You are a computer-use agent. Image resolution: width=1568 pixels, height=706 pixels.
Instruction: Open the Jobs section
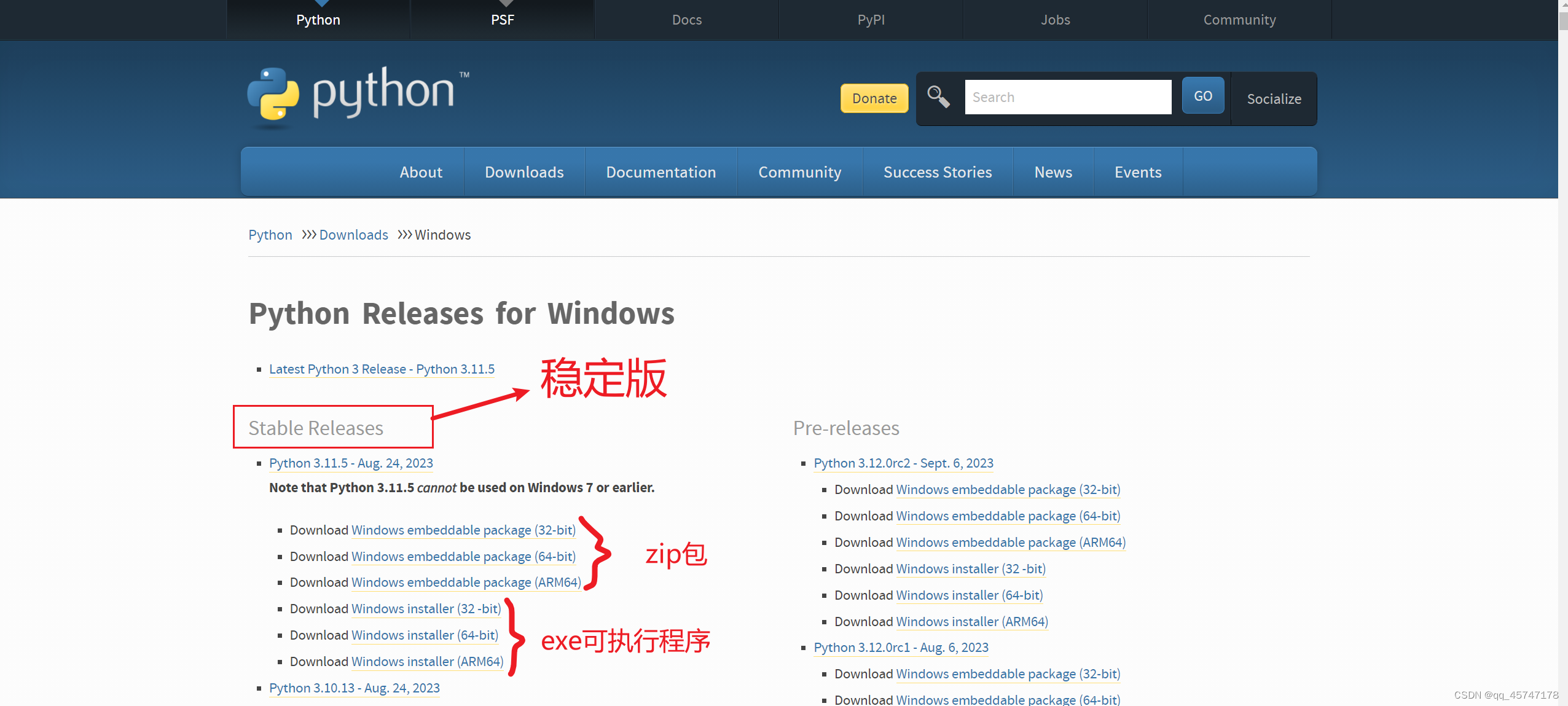tap(1055, 19)
